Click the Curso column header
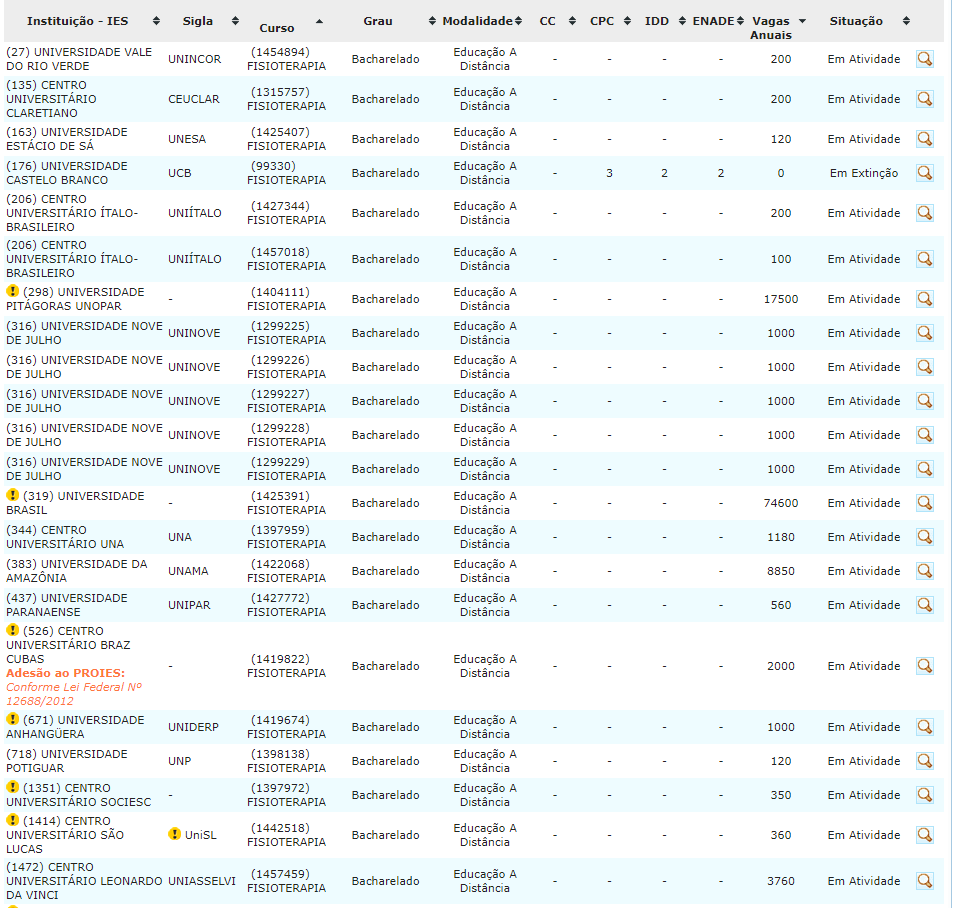The width and height of the screenshot is (958, 908). pyautogui.click(x=277, y=28)
